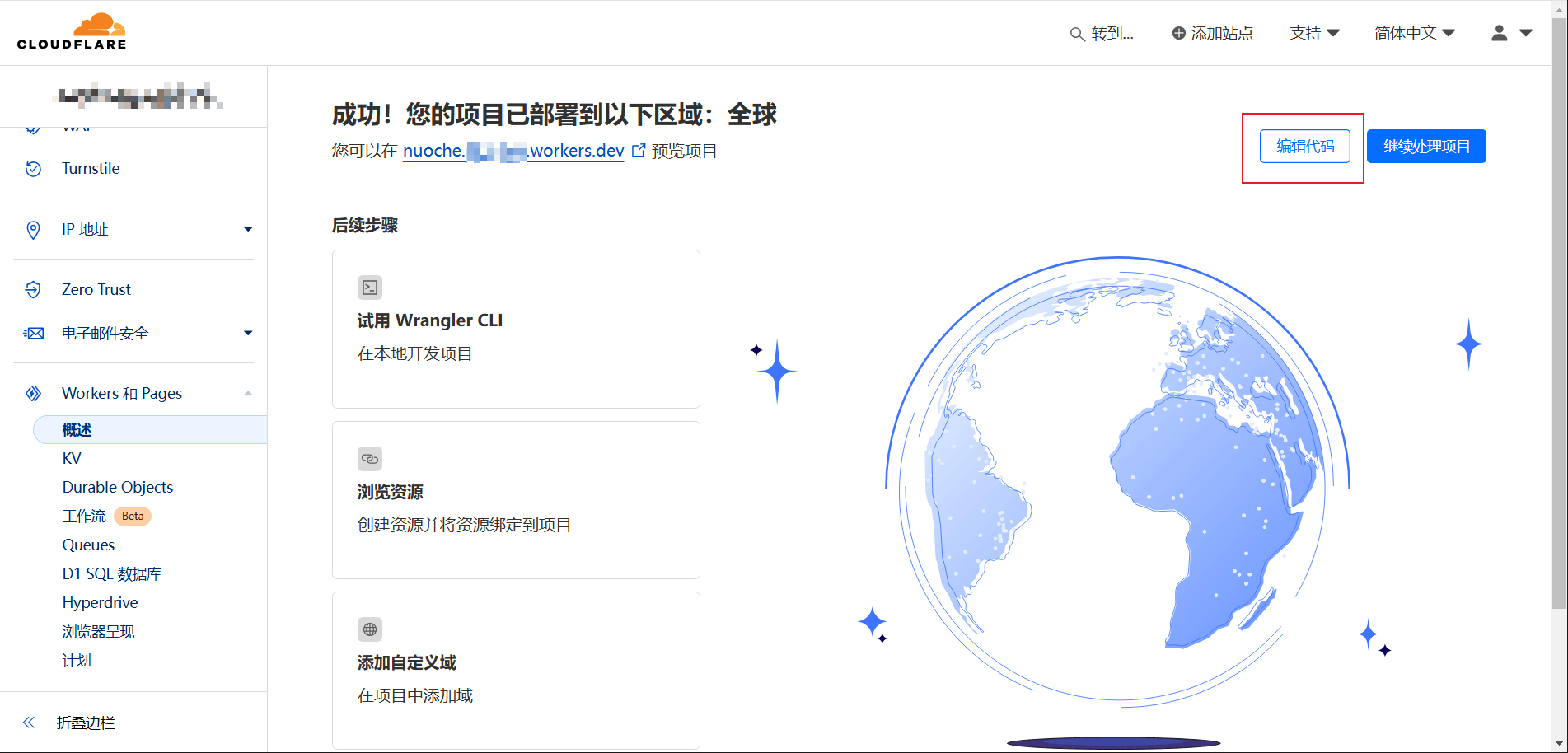Select 概述 in the sidebar
Viewport: 1568px width, 753px height.
(x=150, y=430)
